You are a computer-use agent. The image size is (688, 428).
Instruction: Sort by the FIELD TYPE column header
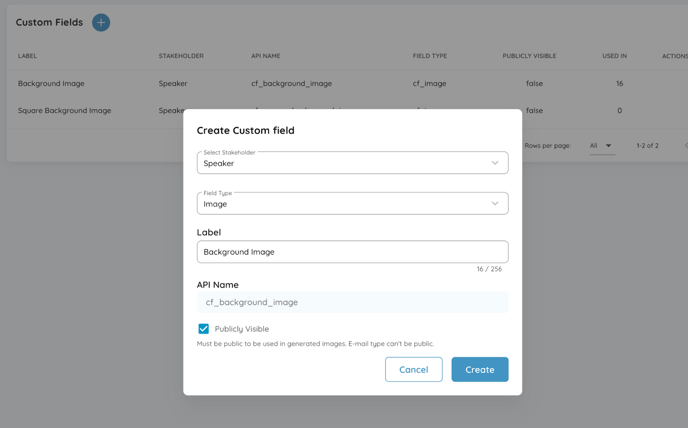(430, 56)
